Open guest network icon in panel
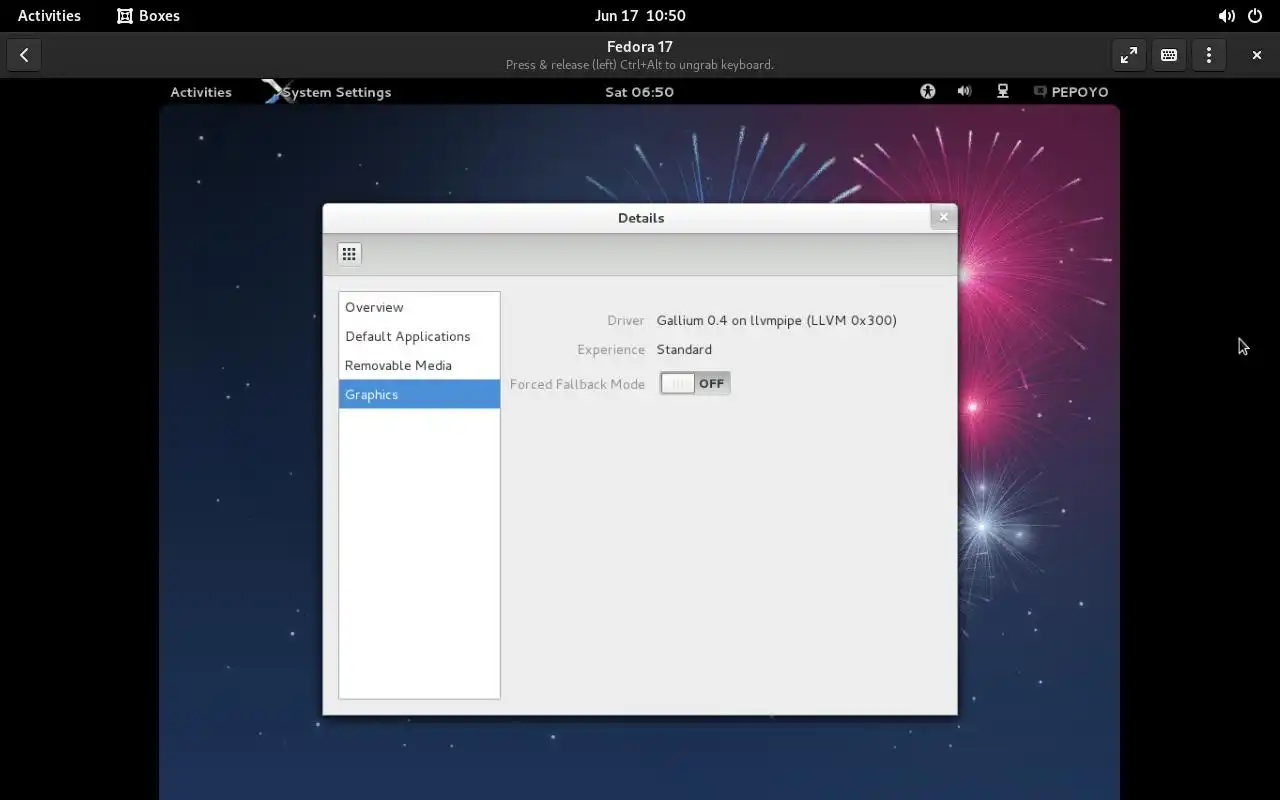The height and width of the screenshot is (800, 1280). [1003, 91]
